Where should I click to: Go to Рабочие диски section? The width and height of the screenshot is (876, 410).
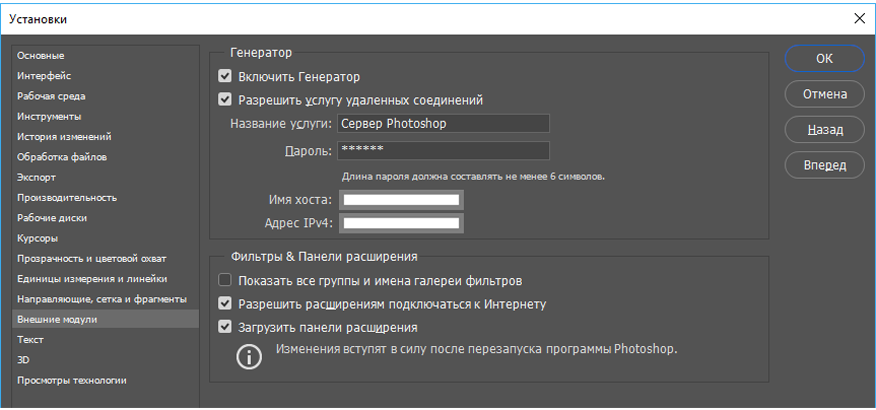point(52,217)
